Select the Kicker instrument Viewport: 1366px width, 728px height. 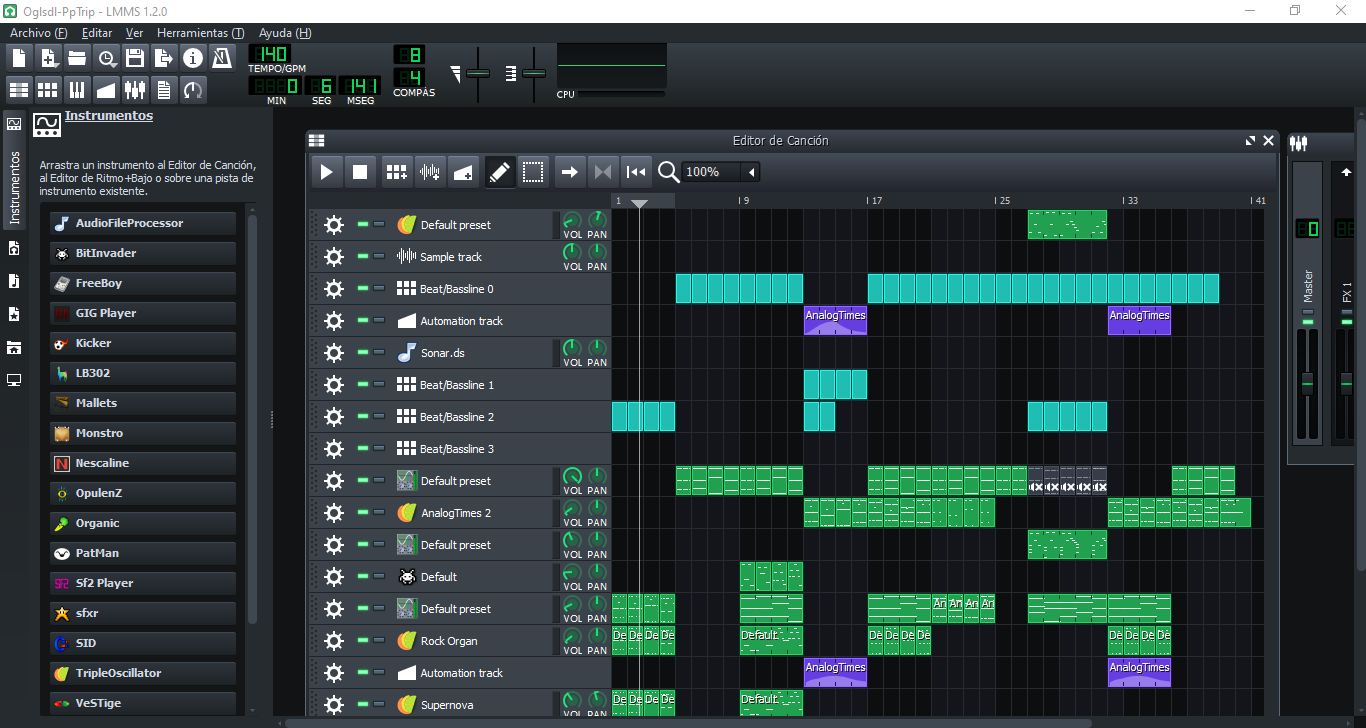143,343
